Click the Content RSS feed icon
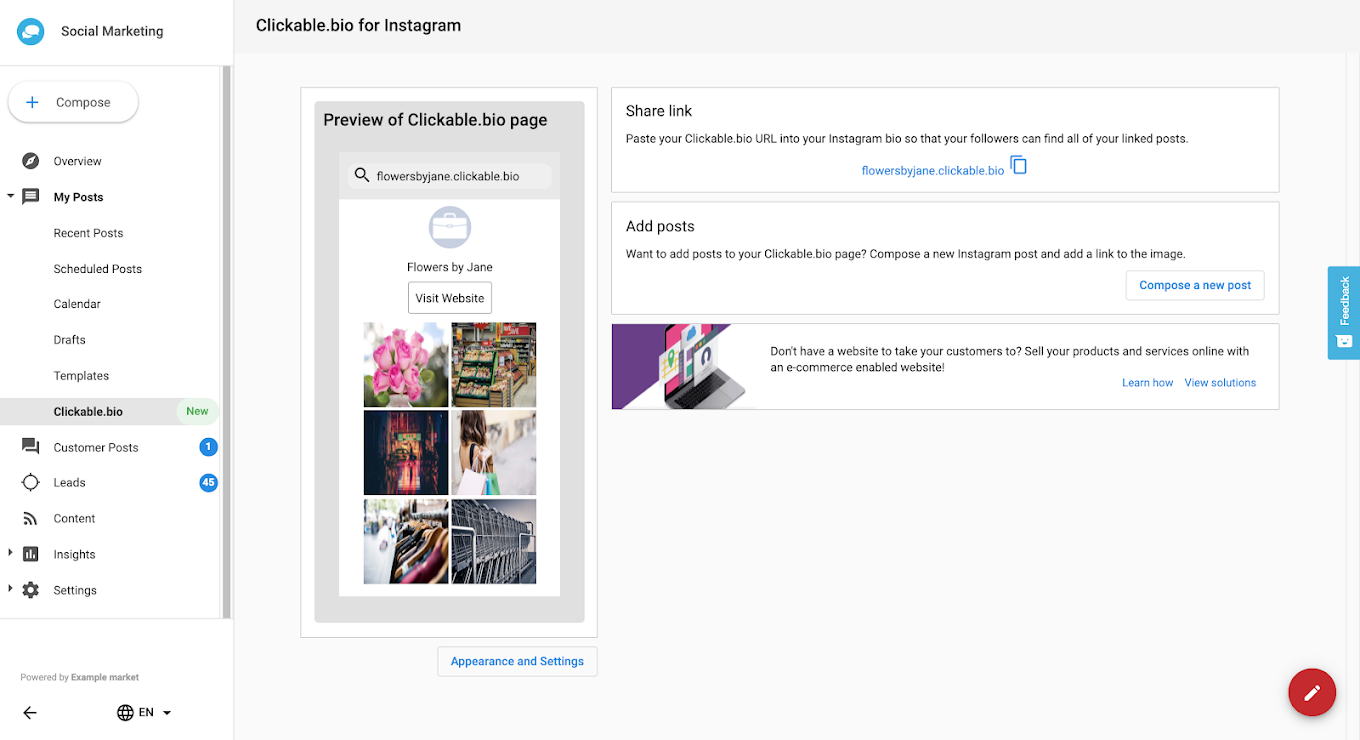Viewport: 1360px width, 740px height. coord(31,519)
